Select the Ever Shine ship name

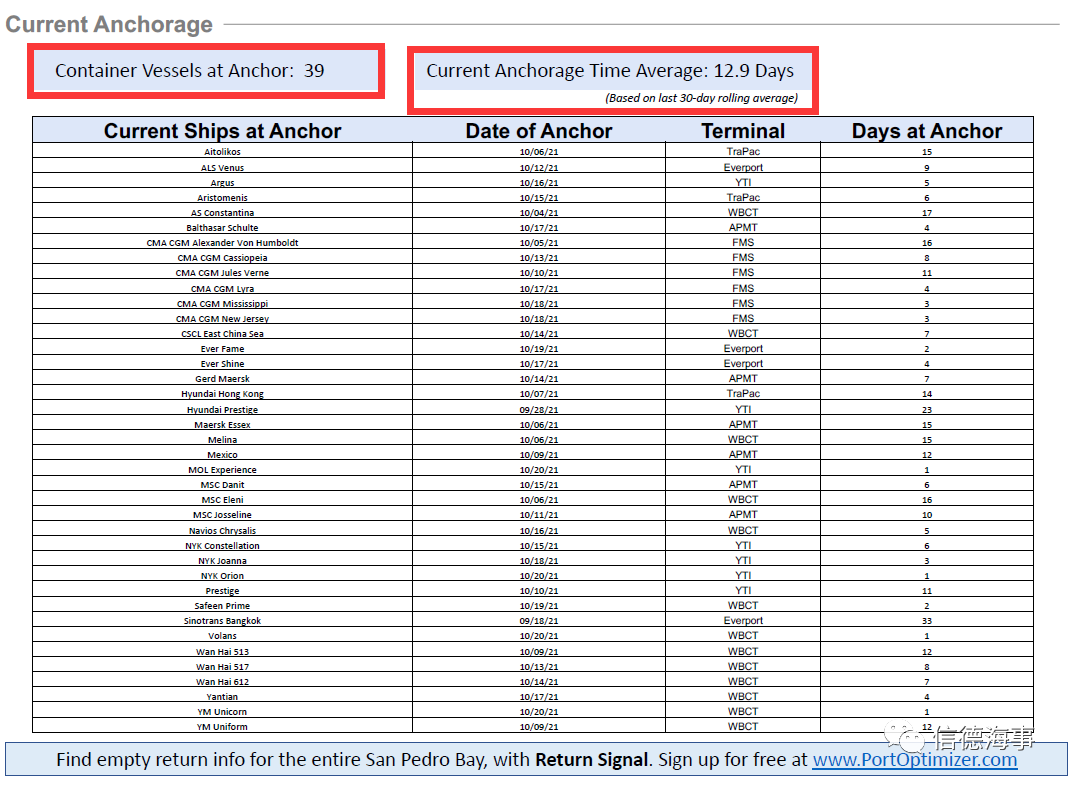click(x=222, y=363)
